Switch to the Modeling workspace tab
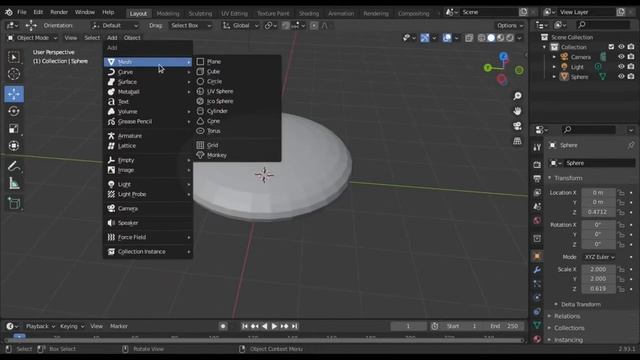640x360 pixels. pyautogui.click(x=168, y=13)
